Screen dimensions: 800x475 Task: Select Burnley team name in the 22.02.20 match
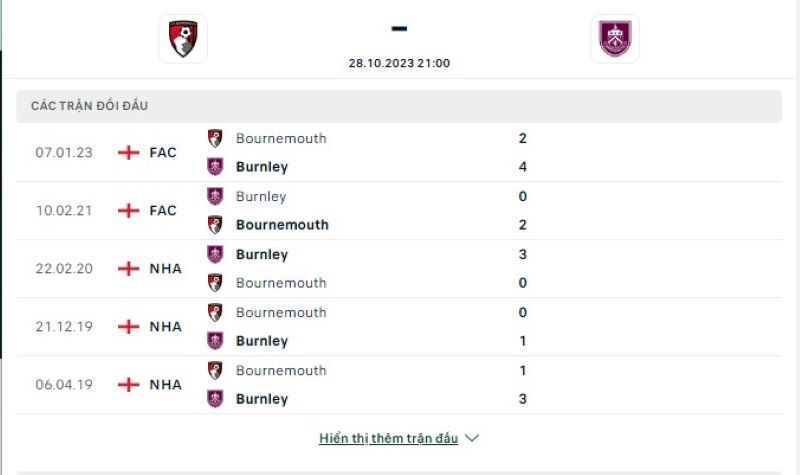pos(262,255)
